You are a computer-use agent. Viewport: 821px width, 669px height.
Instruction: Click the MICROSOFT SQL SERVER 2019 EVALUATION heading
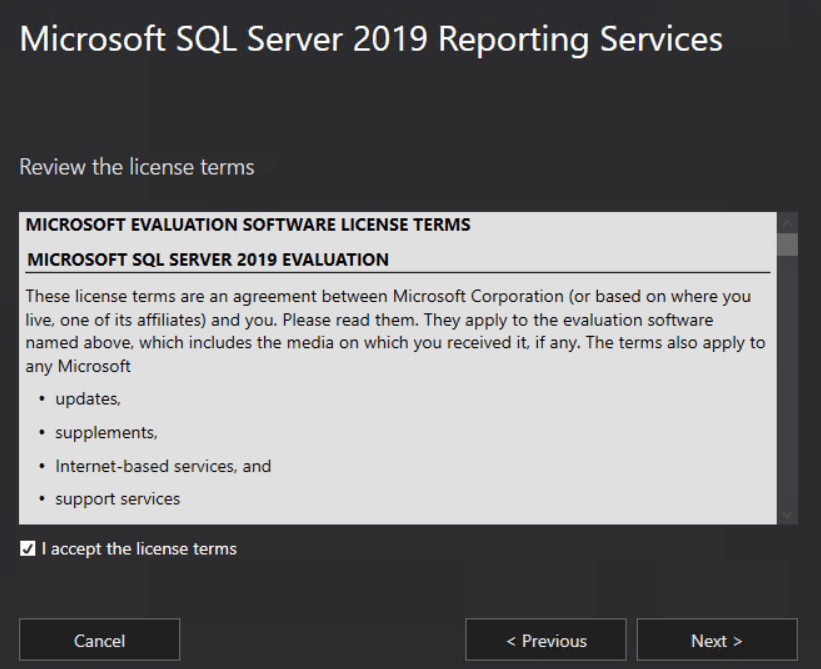[x=208, y=259]
